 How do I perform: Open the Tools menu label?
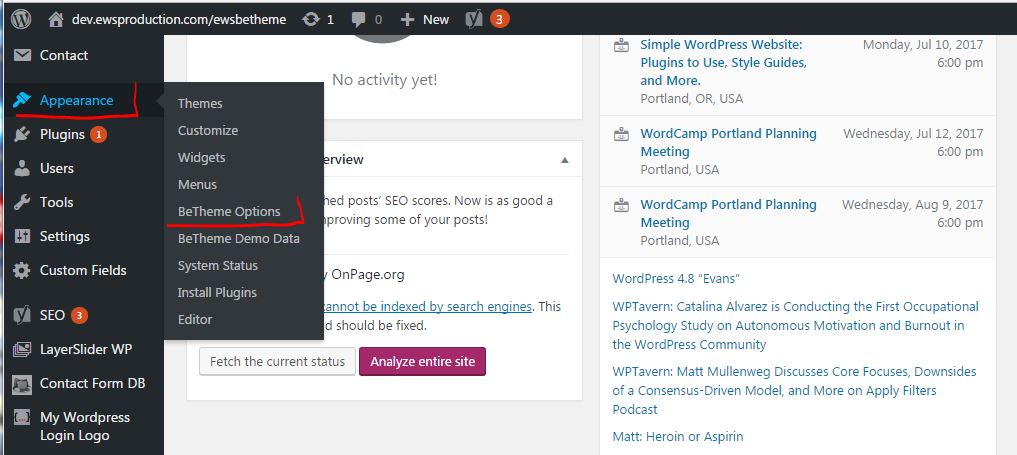[x=56, y=202]
